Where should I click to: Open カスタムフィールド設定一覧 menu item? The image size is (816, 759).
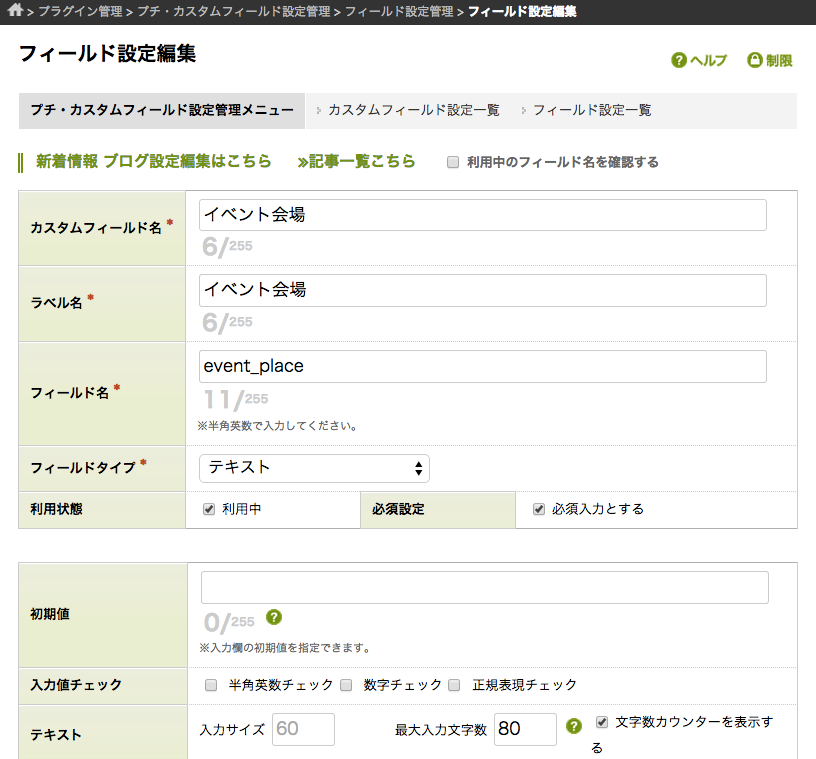click(413, 110)
